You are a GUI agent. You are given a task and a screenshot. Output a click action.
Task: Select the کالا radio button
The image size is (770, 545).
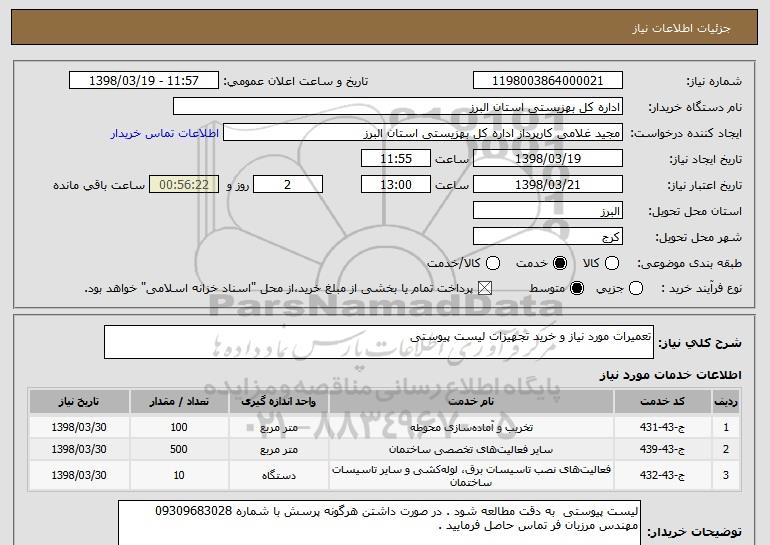click(612, 263)
